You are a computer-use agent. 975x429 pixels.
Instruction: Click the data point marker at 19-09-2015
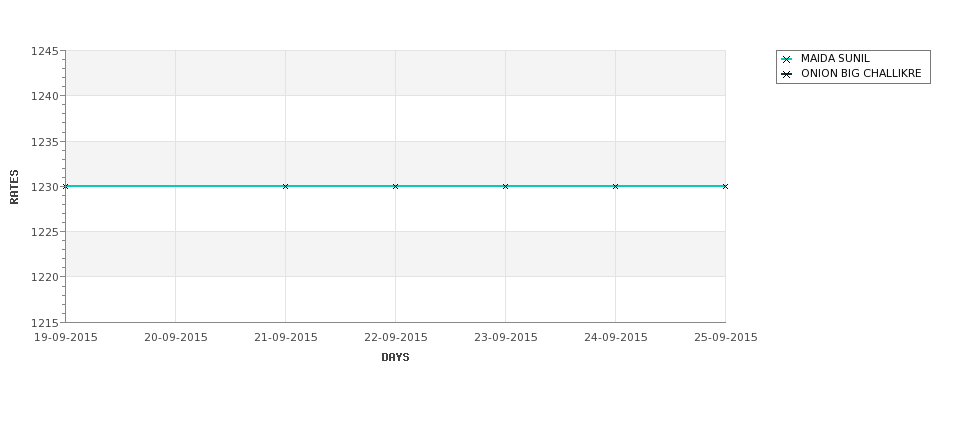[x=66, y=186]
